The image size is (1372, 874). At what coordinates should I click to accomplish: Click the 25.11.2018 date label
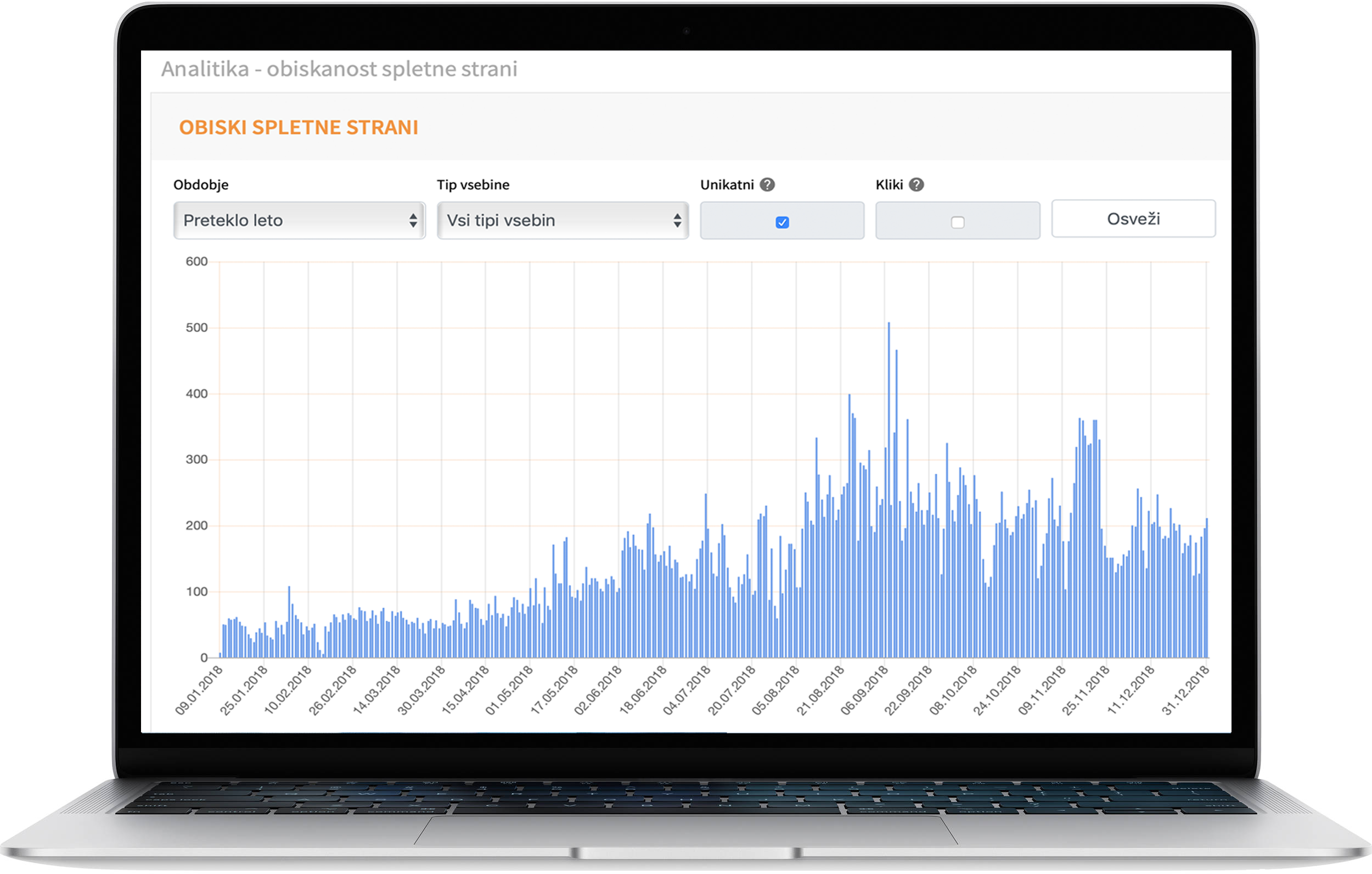click(1086, 690)
